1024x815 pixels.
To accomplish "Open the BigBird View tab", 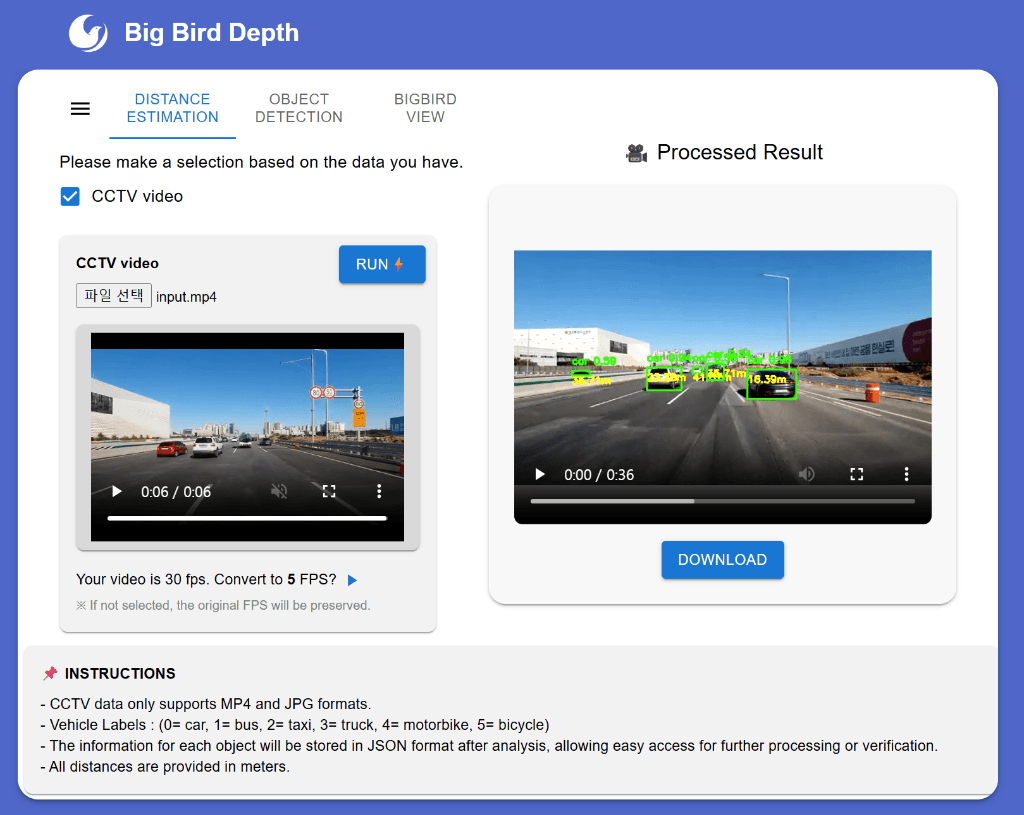I will pyautogui.click(x=425, y=108).
